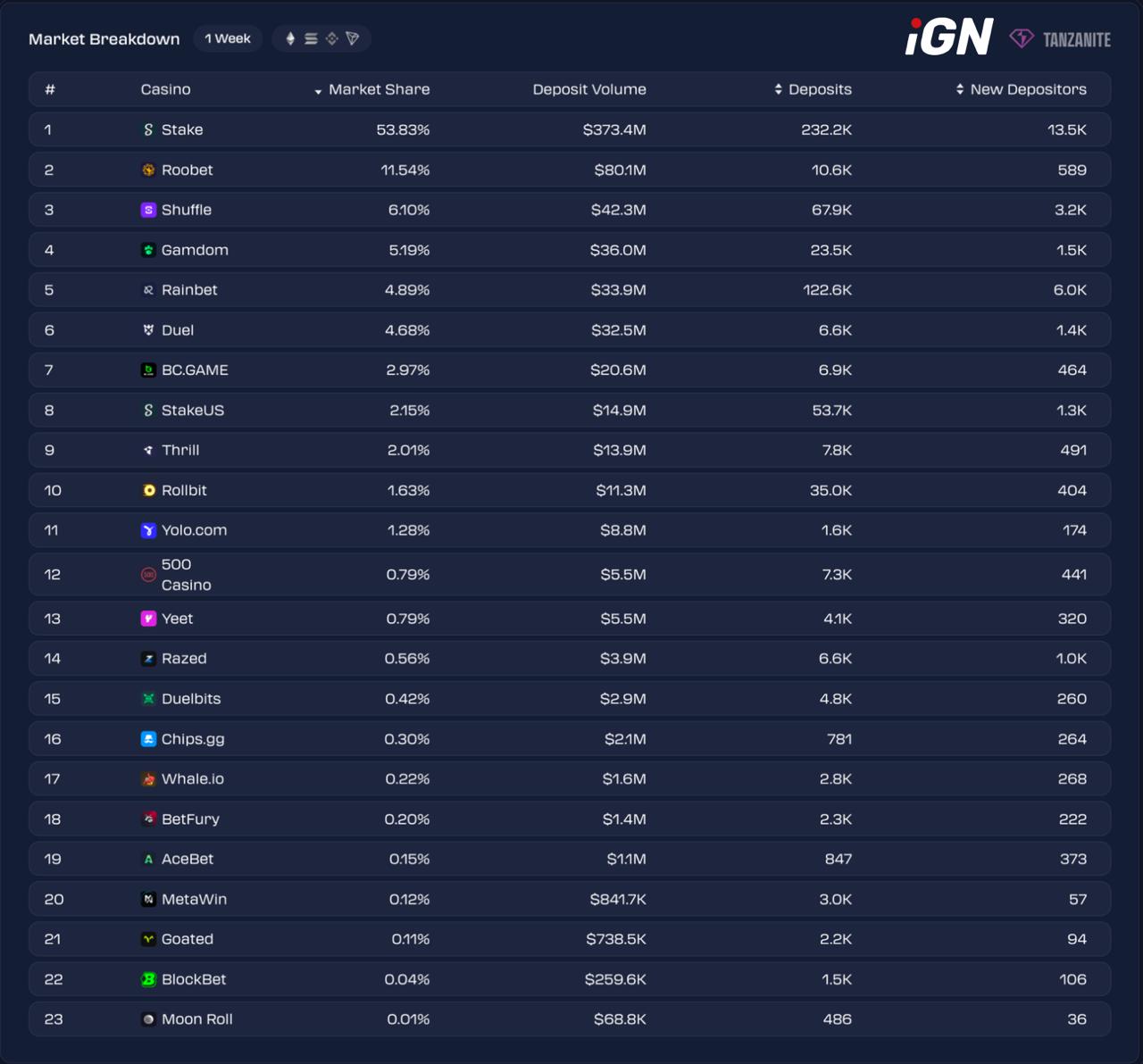1143x1064 pixels.
Task: Click the purple Shuffle logo icon
Action: [x=148, y=210]
